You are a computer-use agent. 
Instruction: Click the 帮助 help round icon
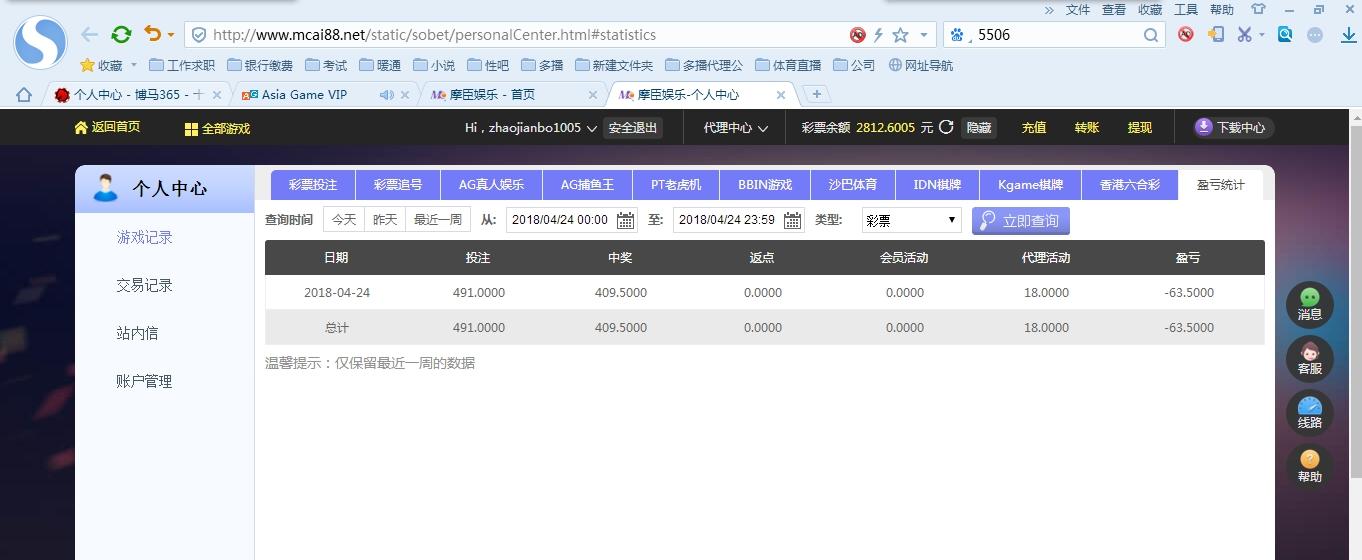coord(1309,466)
